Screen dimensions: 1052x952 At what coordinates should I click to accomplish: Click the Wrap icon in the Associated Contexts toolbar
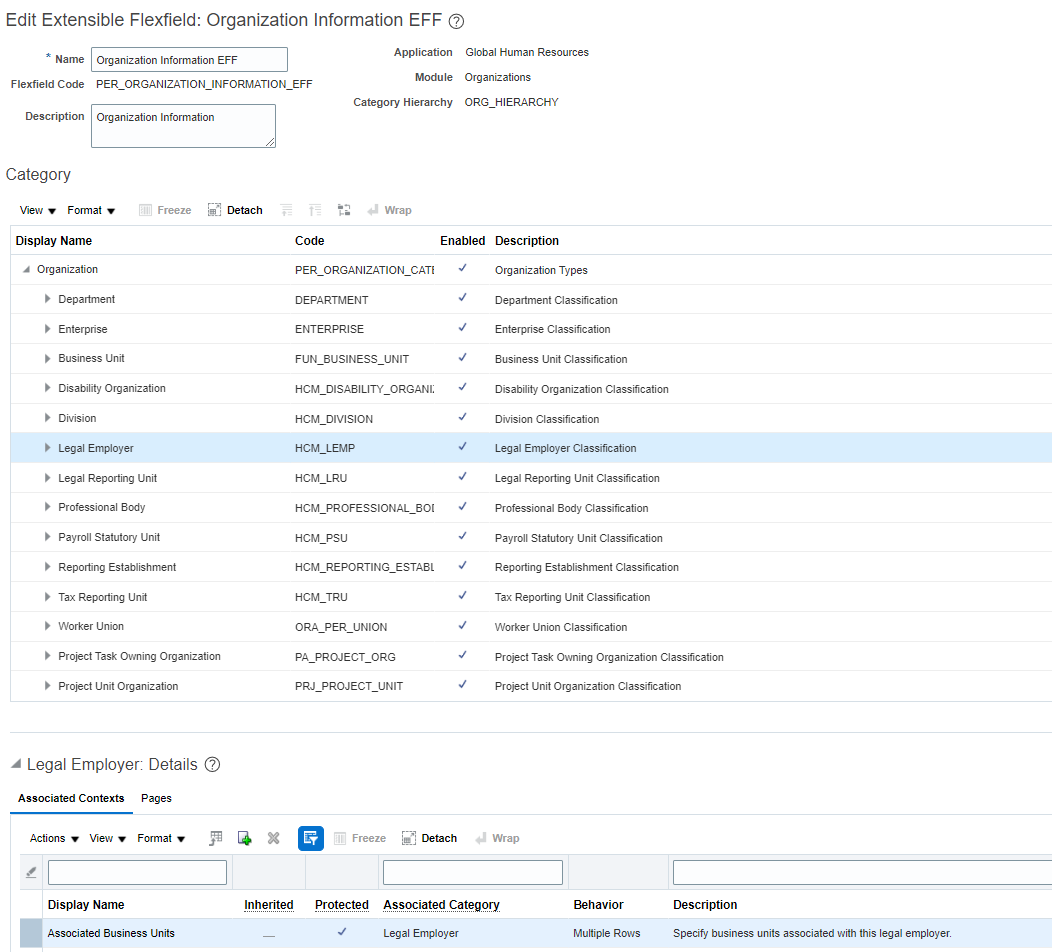point(497,838)
